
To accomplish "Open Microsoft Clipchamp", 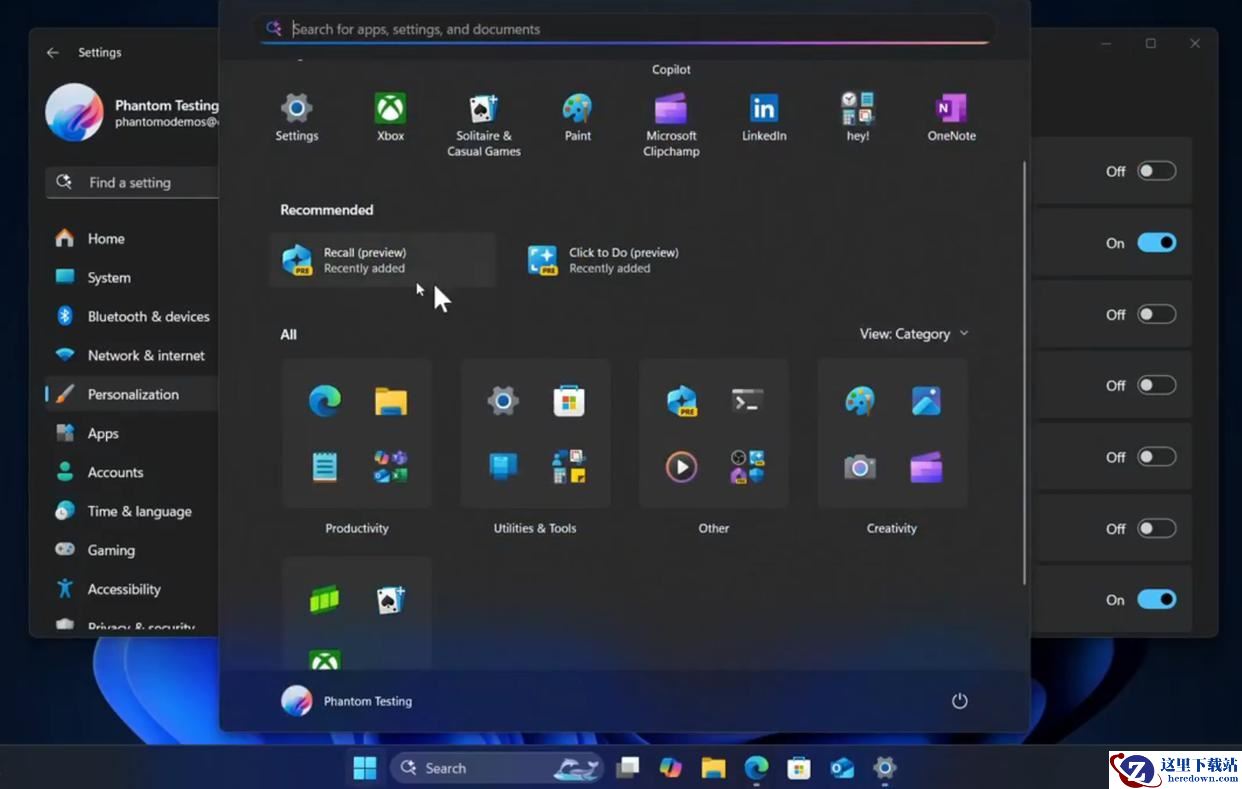I will (x=671, y=125).
